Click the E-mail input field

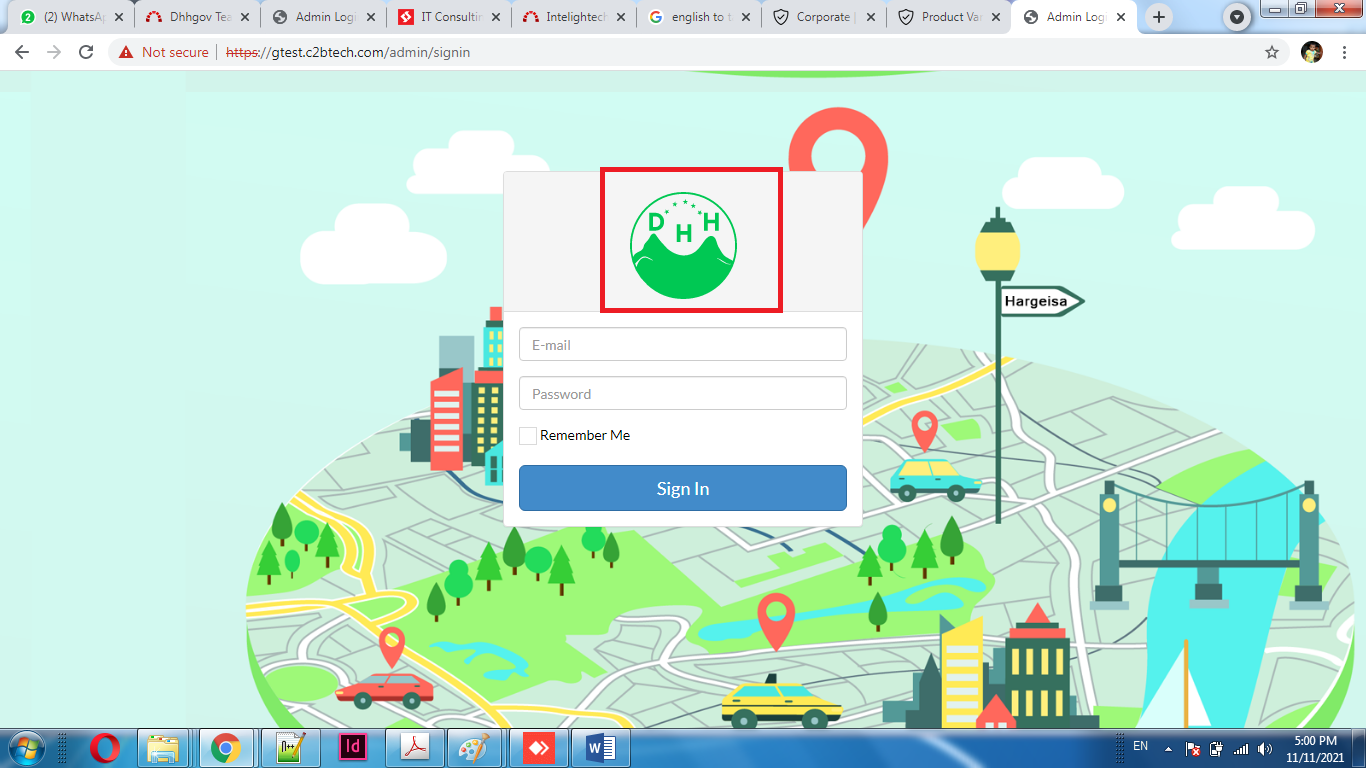683,344
